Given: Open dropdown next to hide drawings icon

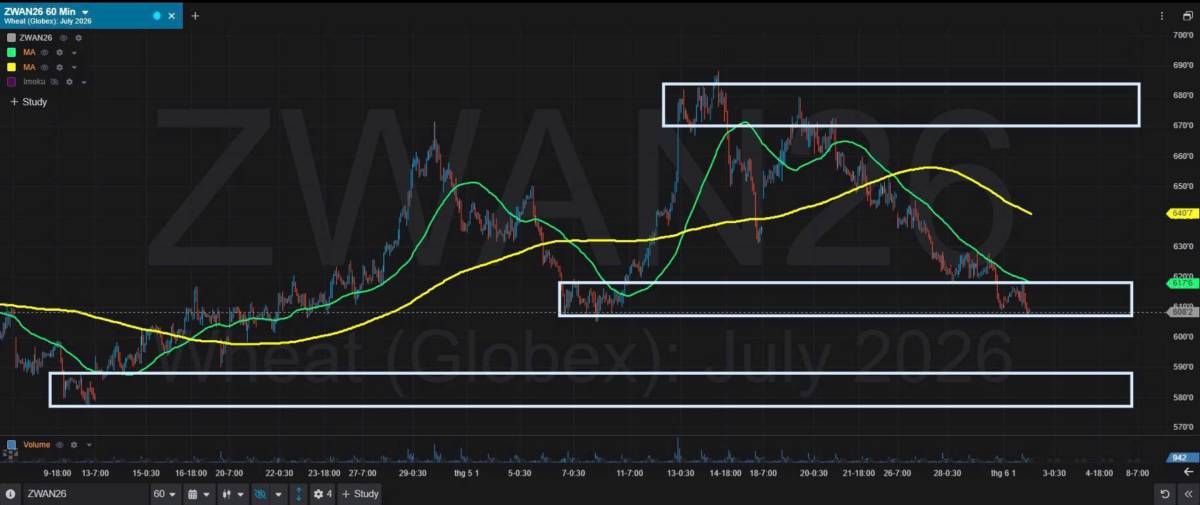Looking at the screenshot, I should pyautogui.click(x=278, y=494).
